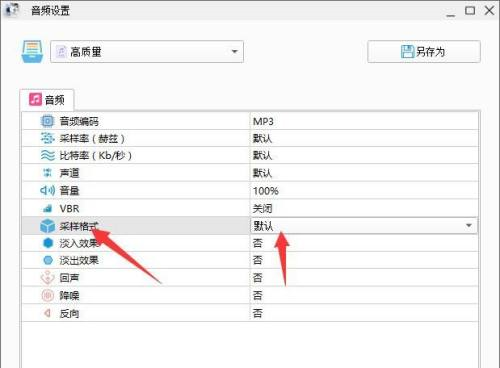Screen dimensions: 500x368
Task: Click the audio encoding chip icon
Action: (x=47, y=121)
